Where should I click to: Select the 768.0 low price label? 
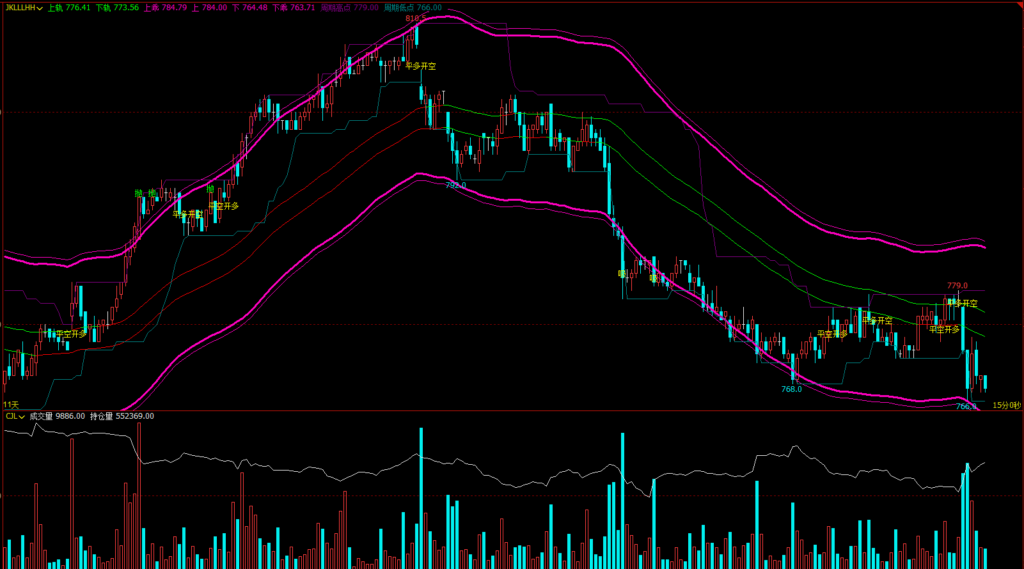pos(792,390)
